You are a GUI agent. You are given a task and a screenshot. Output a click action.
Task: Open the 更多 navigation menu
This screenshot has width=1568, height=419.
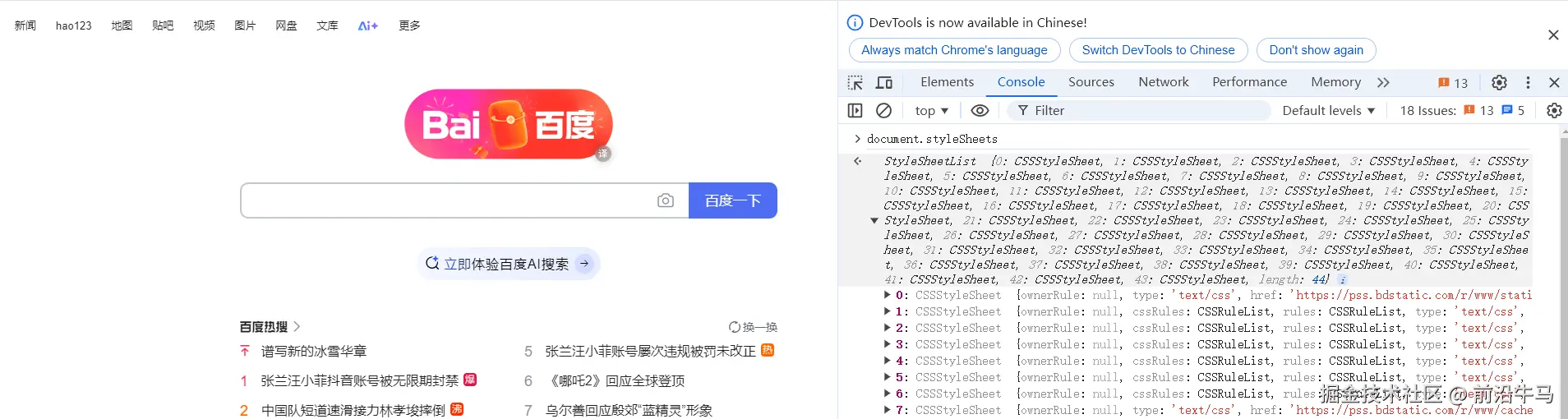coord(409,25)
